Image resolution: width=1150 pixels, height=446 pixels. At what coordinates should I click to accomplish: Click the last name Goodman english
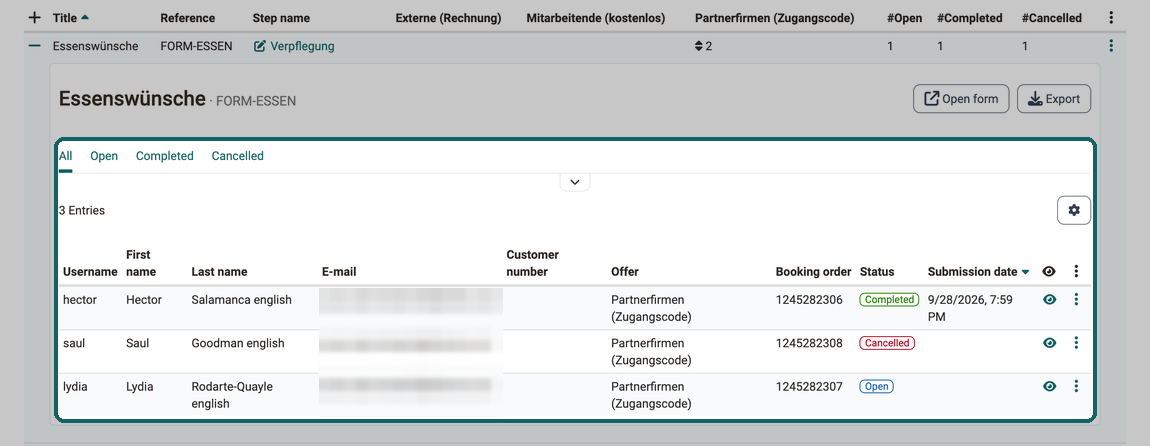[238, 343]
